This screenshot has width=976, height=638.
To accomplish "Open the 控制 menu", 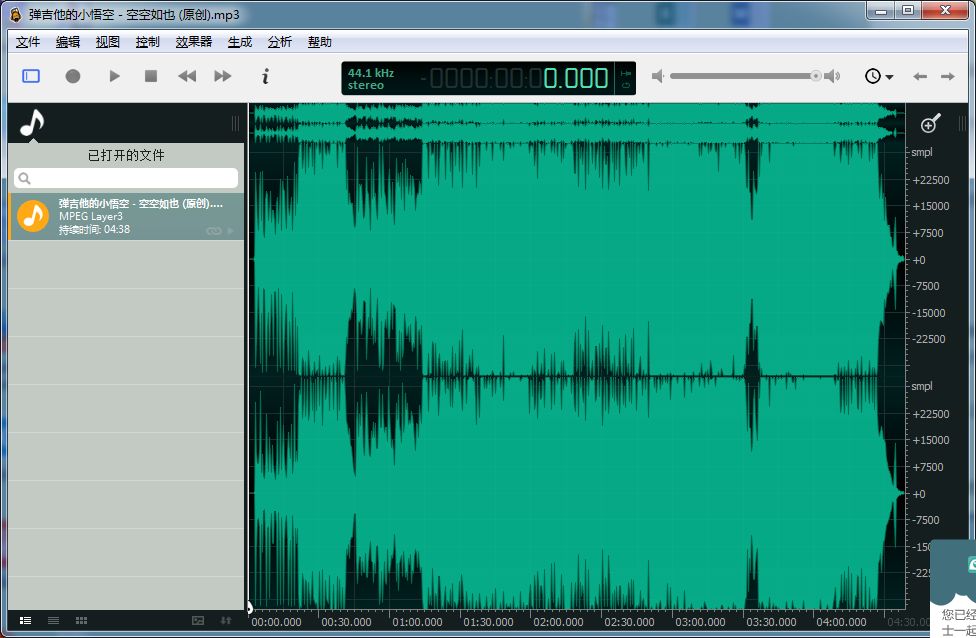I will [148, 42].
